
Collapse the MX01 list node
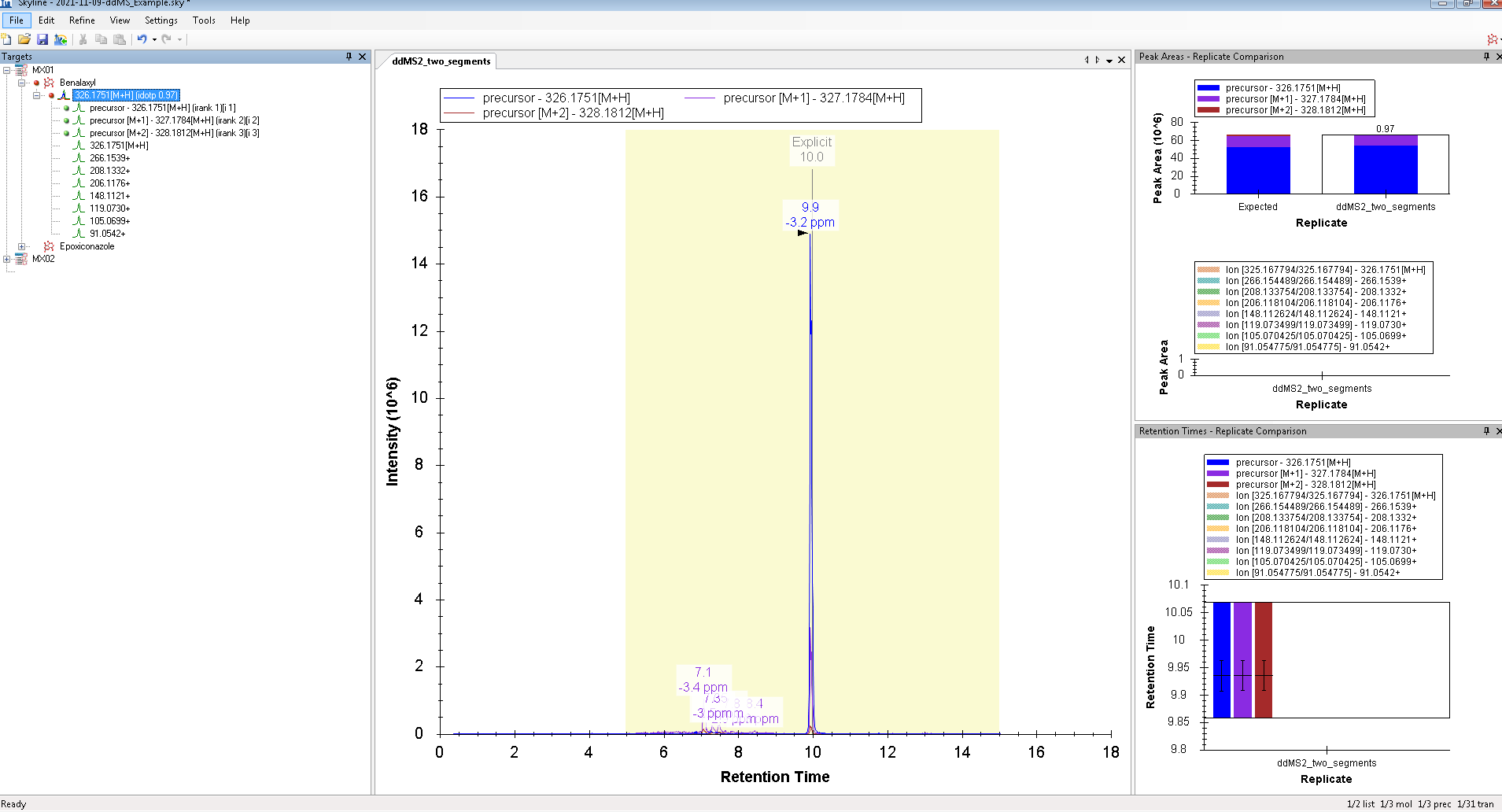[x=7, y=70]
